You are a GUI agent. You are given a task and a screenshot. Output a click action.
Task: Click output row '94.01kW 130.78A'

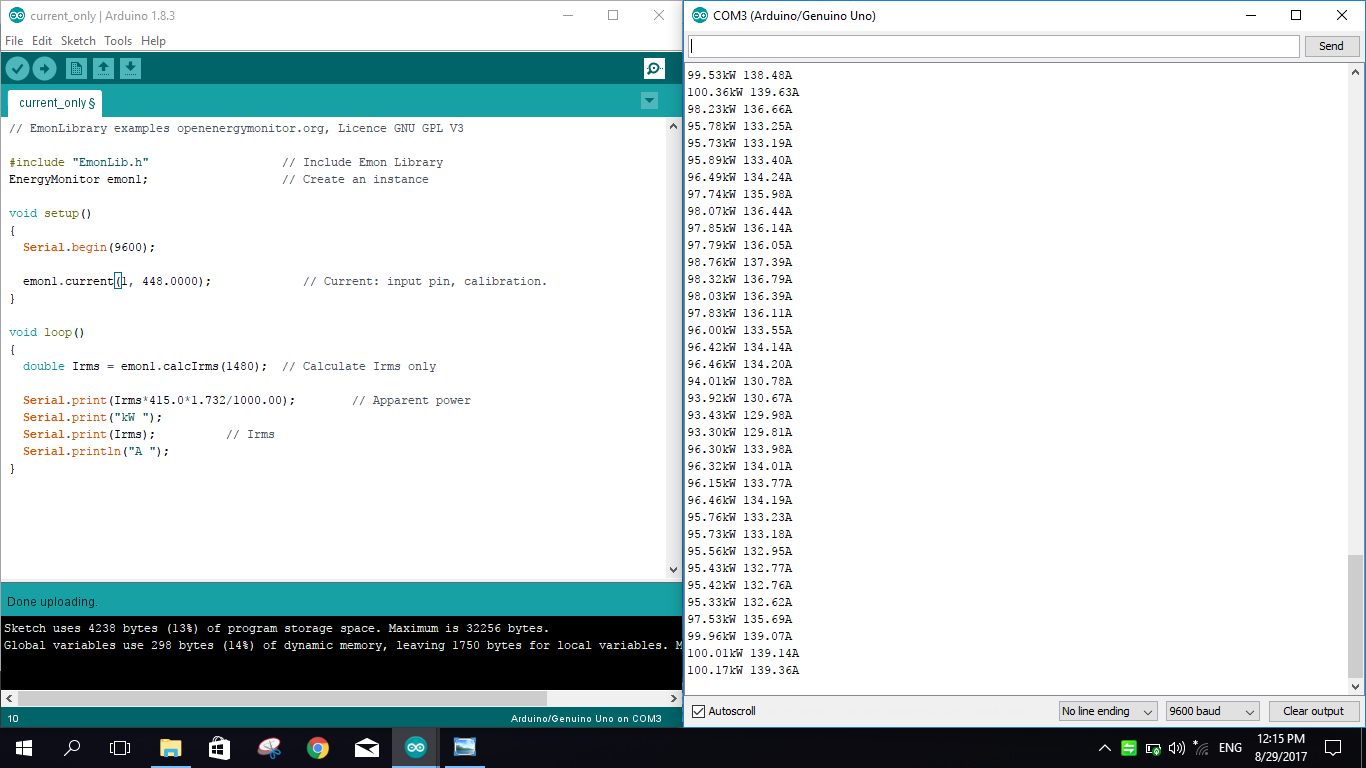[x=740, y=381]
